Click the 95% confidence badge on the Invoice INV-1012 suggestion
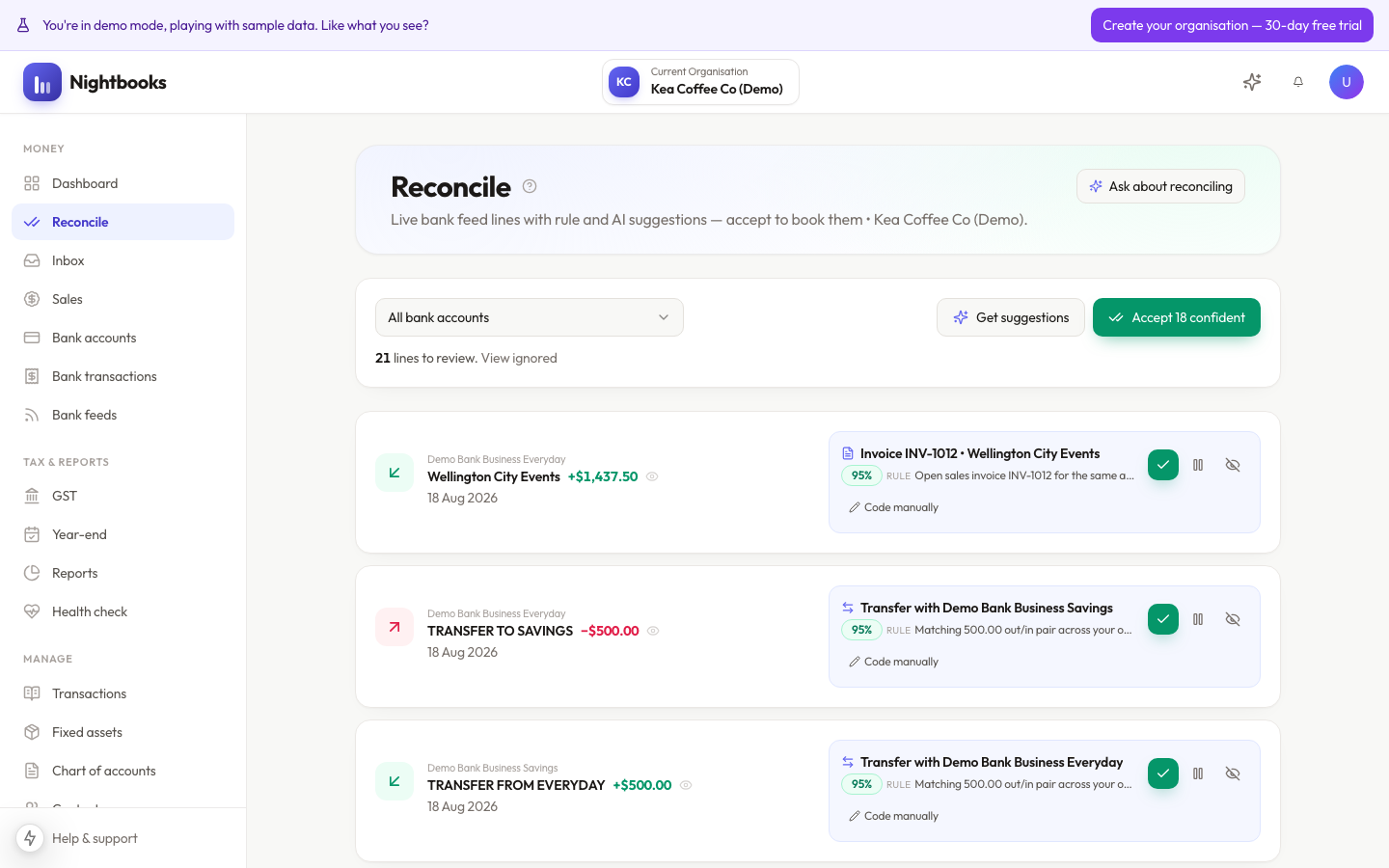This screenshot has width=1389, height=868. 861,475
